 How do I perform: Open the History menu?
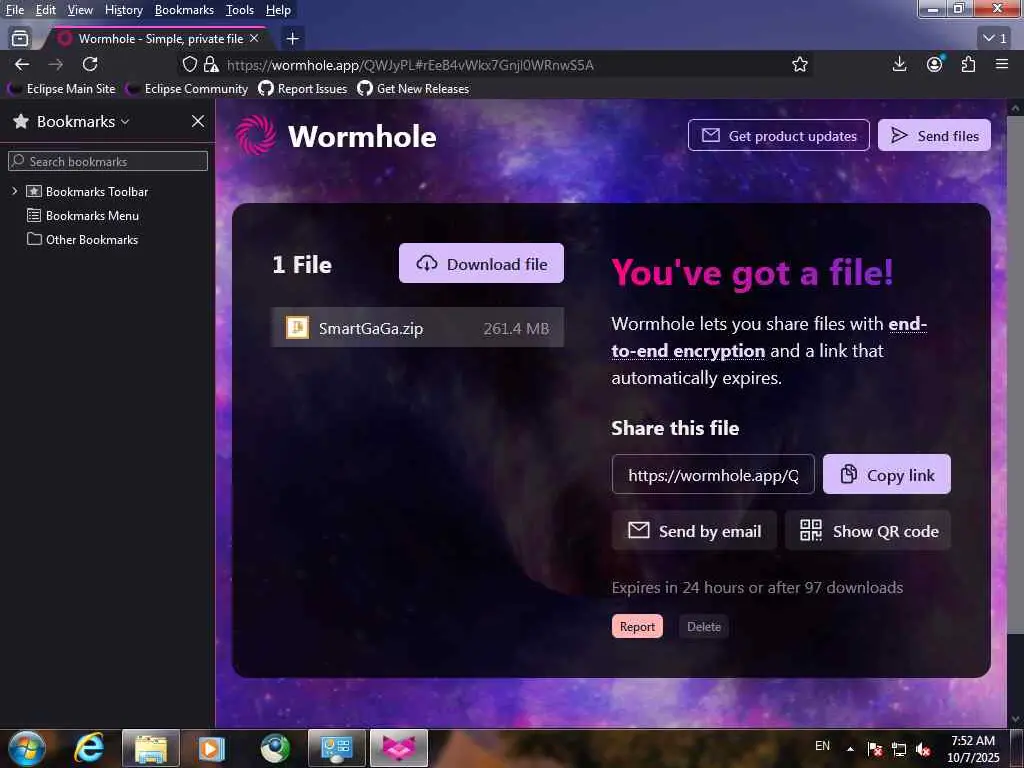point(123,10)
